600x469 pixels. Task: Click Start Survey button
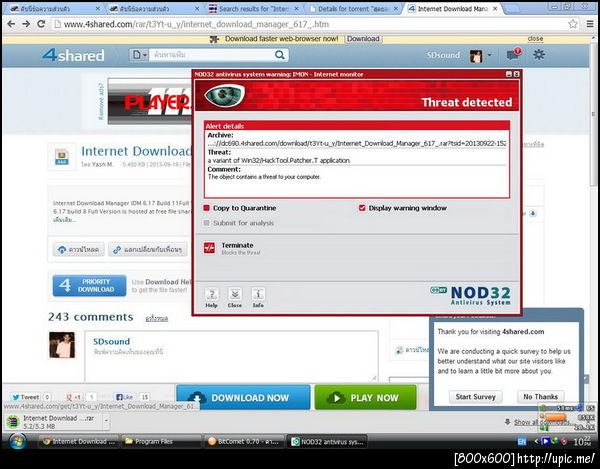pyautogui.click(x=475, y=397)
